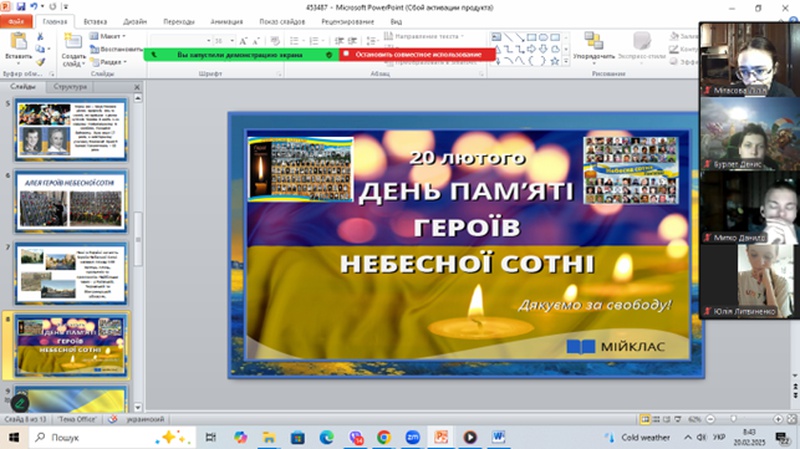Viewport: 800px width, 449px height.
Task: Switch to the Структура outline tab
Action: (x=70, y=87)
